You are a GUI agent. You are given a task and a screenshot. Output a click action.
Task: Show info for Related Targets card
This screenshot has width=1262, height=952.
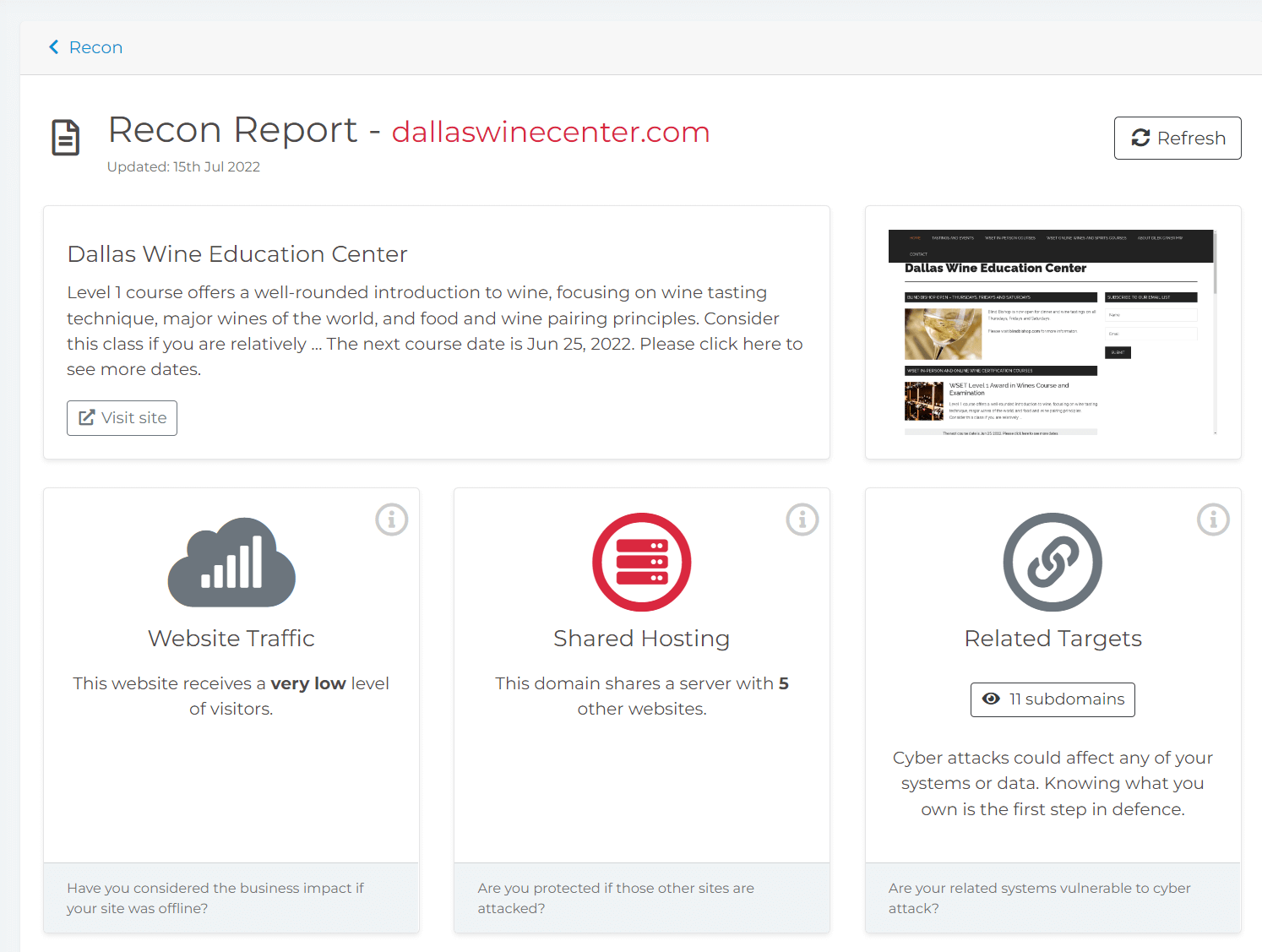pyautogui.click(x=1213, y=520)
